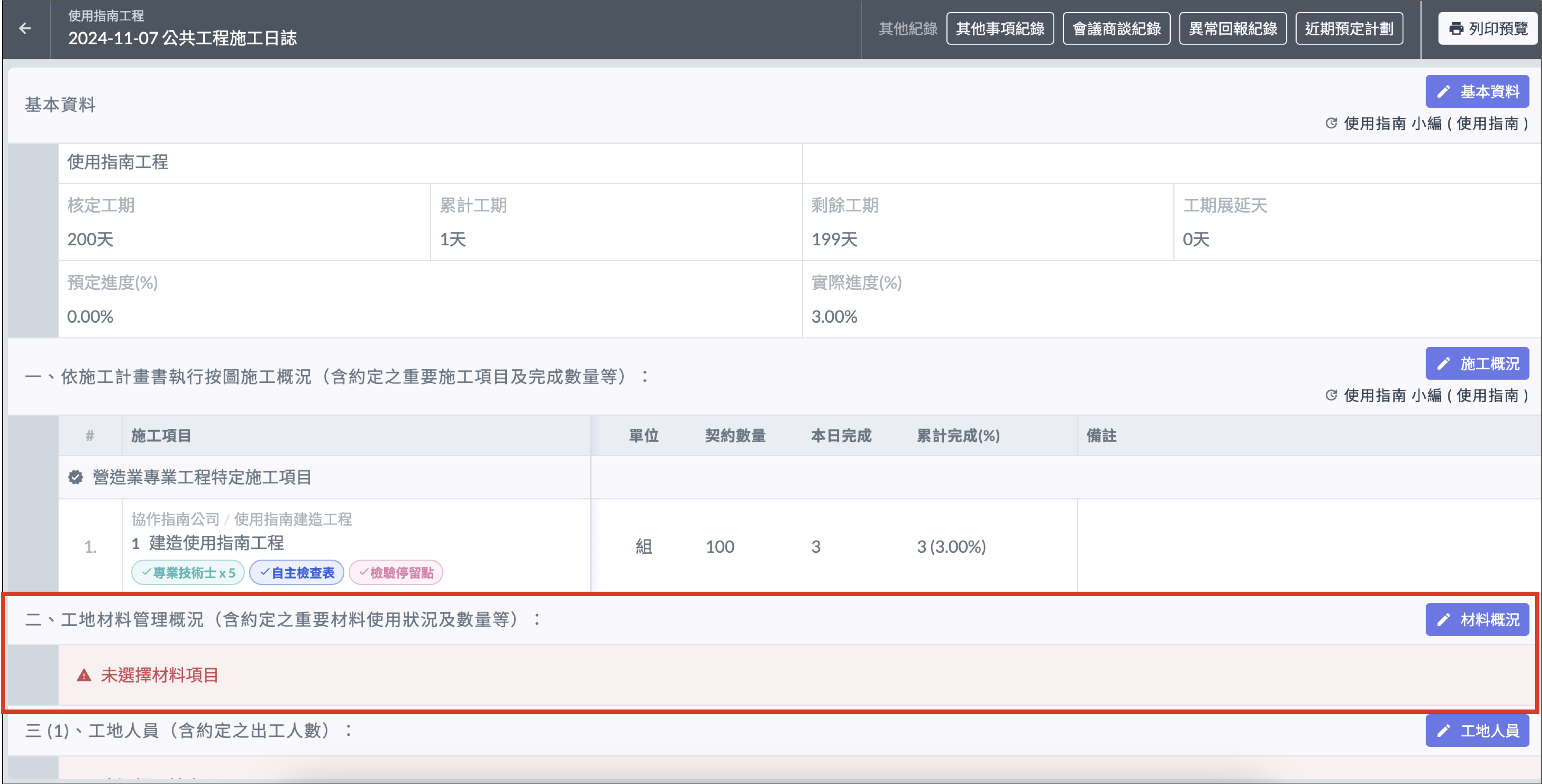Image resolution: width=1542 pixels, height=784 pixels.
Task: Toggle the 專業技術士 x 5 tag
Action: click(x=188, y=573)
